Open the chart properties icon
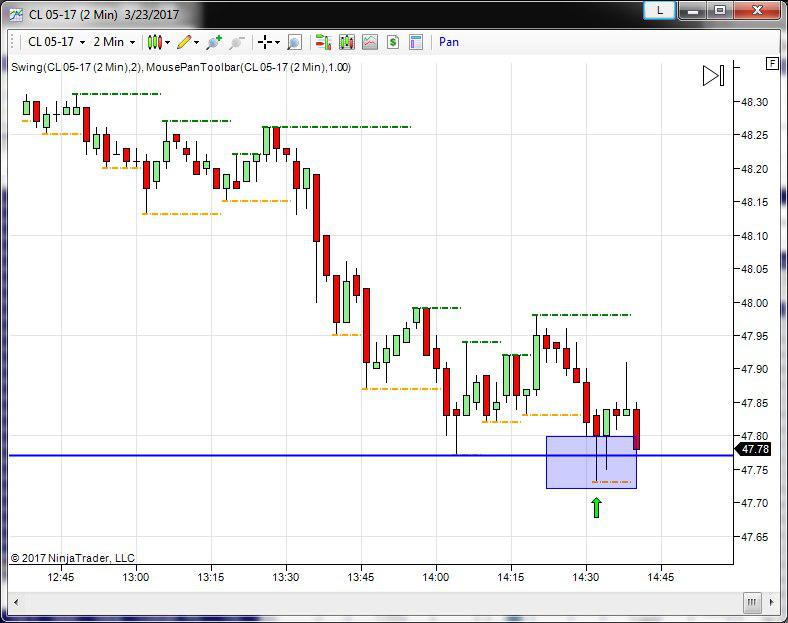 (416, 42)
